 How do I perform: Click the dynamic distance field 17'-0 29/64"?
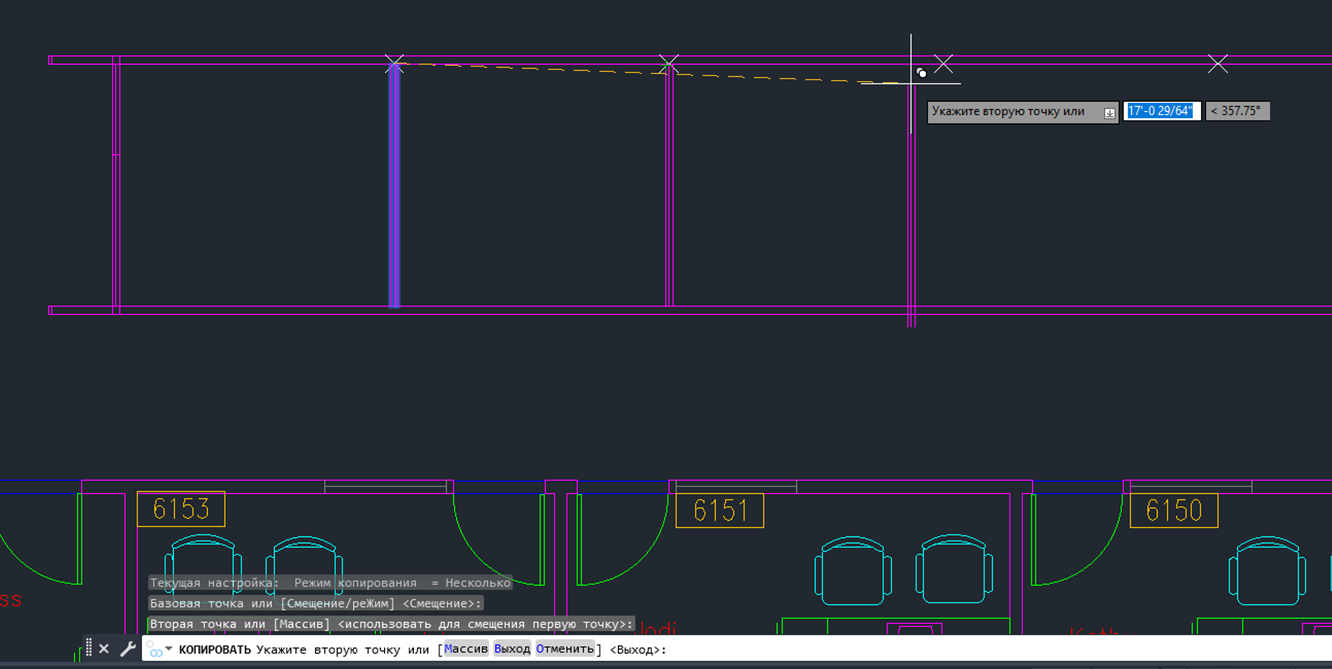pos(1162,111)
